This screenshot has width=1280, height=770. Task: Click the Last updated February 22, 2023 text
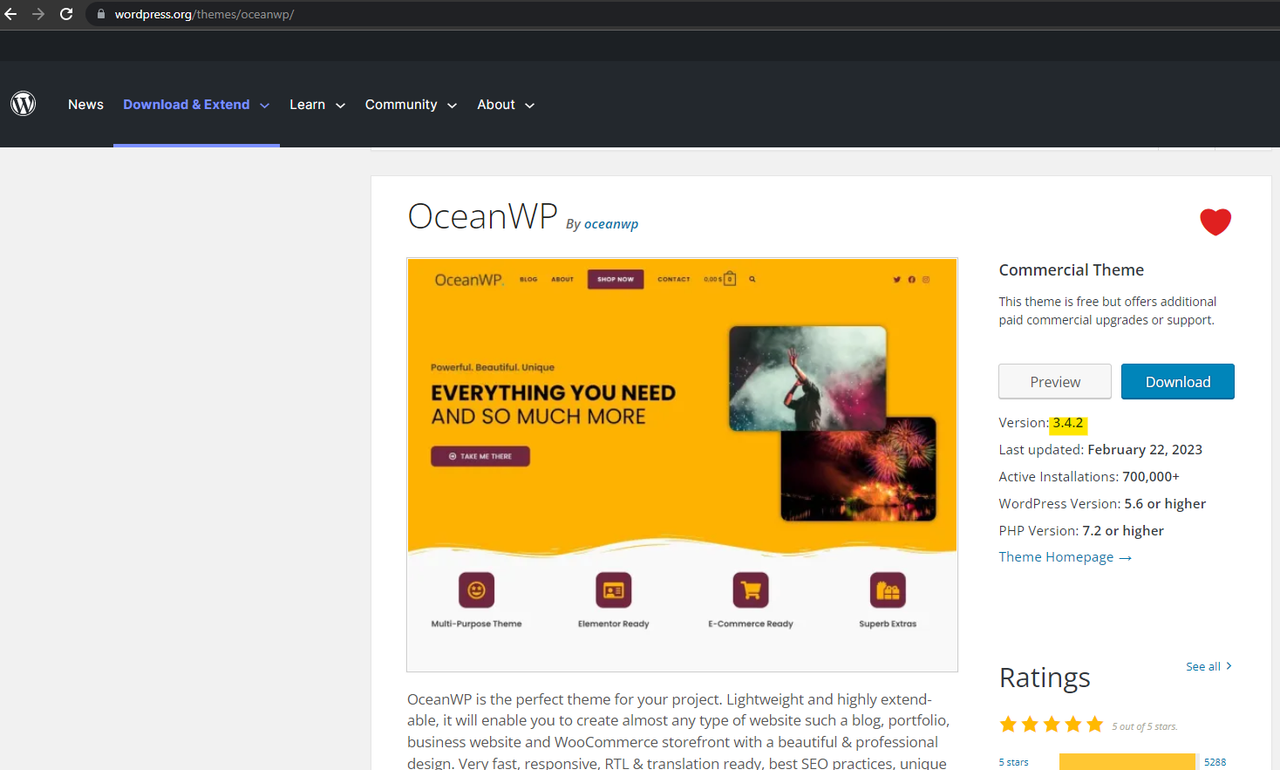pyautogui.click(x=1100, y=450)
